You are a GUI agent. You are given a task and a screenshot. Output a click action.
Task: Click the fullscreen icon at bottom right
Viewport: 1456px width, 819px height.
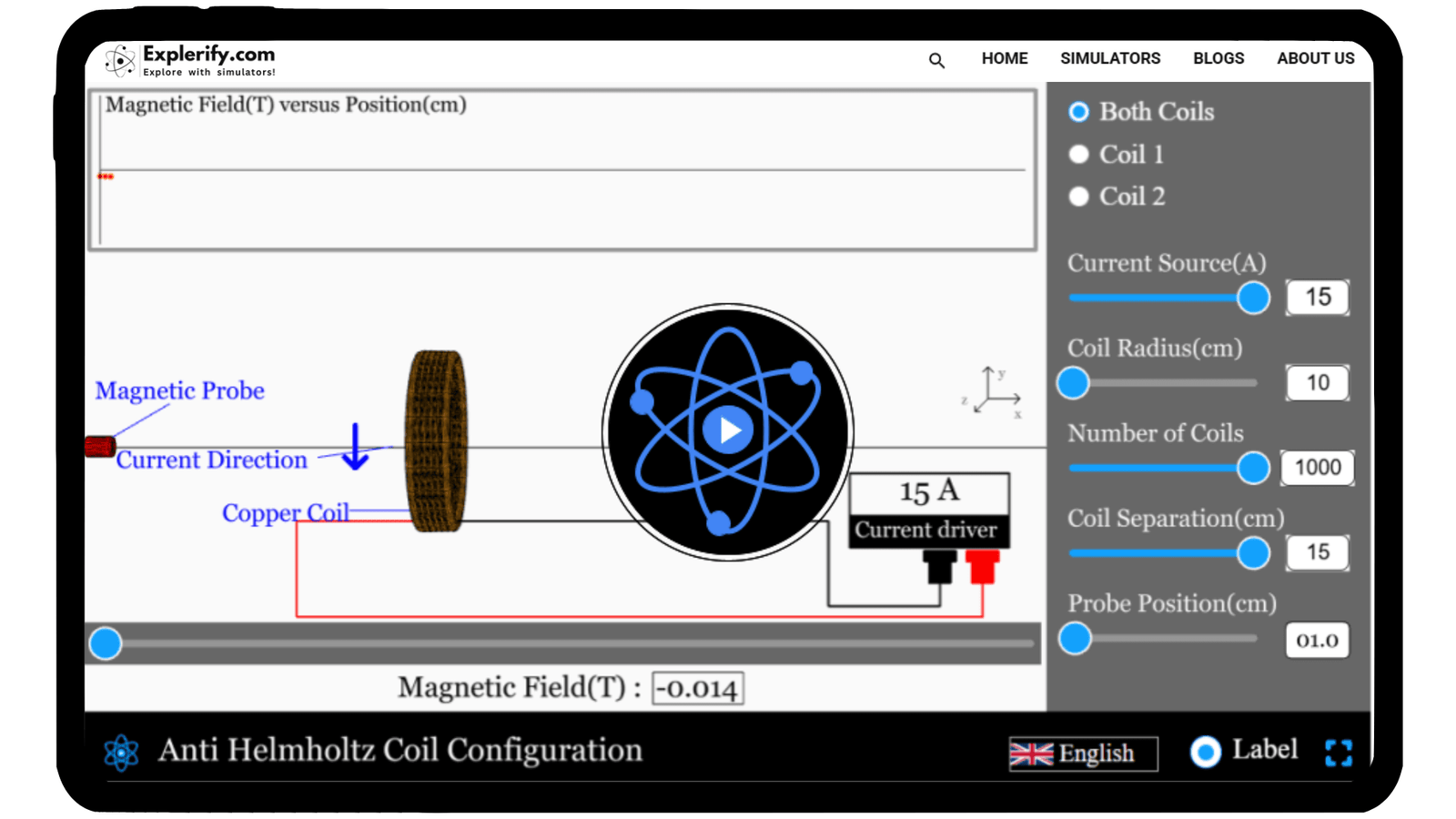(1339, 753)
